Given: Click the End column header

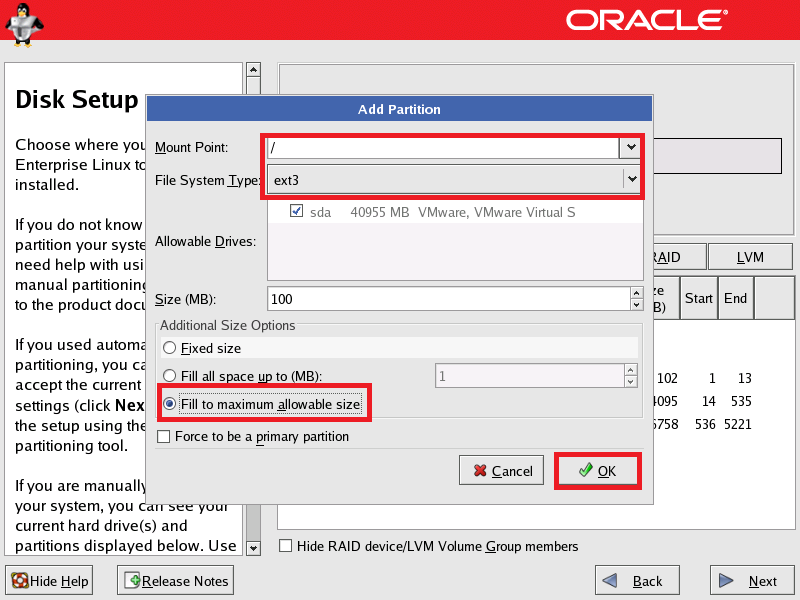Looking at the screenshot, I should (735, 298).
